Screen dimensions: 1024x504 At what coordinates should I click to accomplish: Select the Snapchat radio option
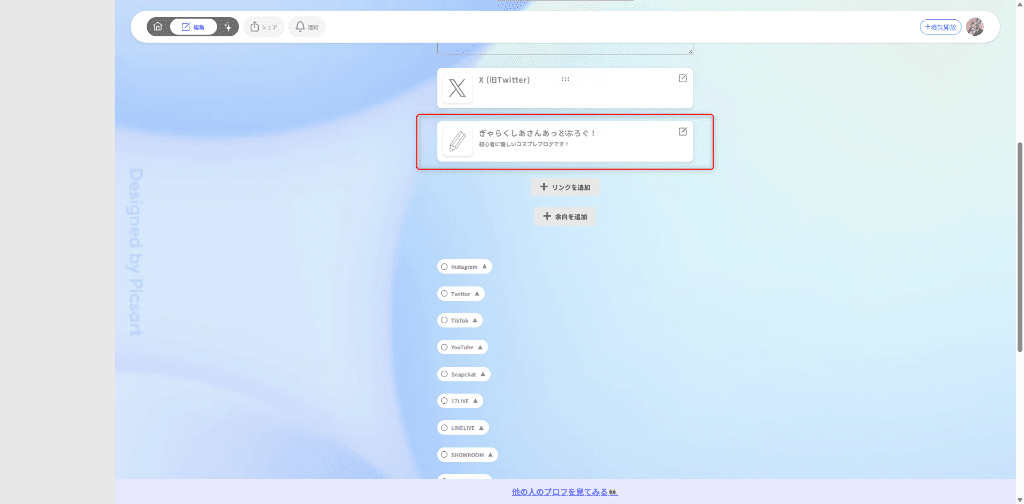445,374
